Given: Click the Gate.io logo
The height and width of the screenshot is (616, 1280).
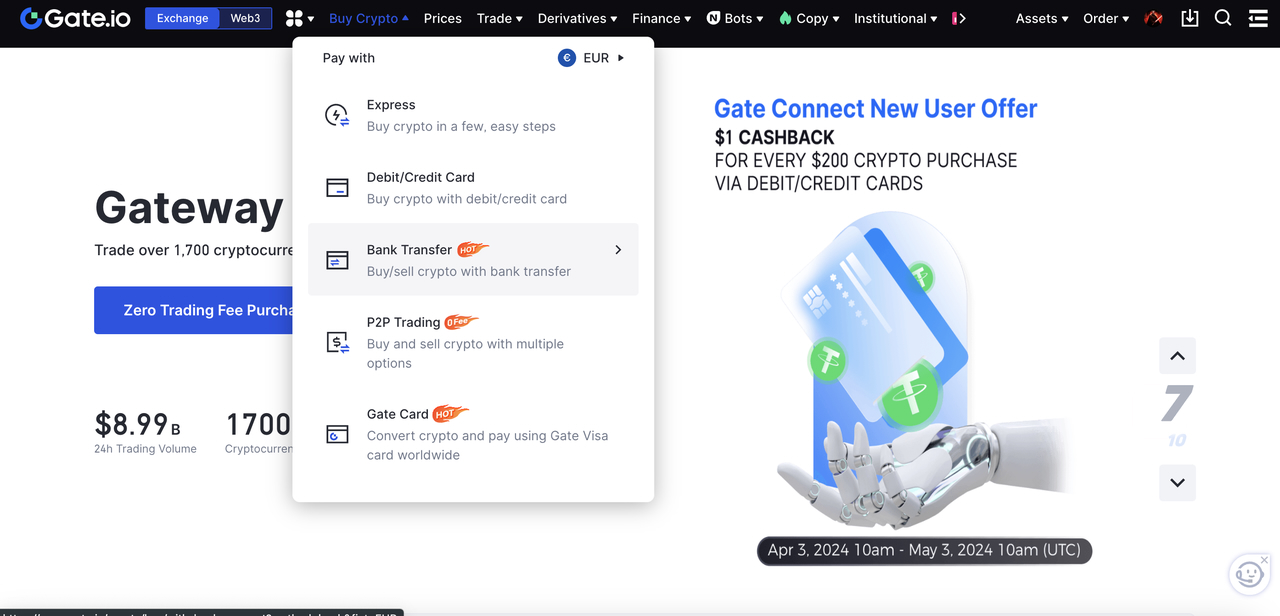Looking at the screenshot, I should pos(75,18).
